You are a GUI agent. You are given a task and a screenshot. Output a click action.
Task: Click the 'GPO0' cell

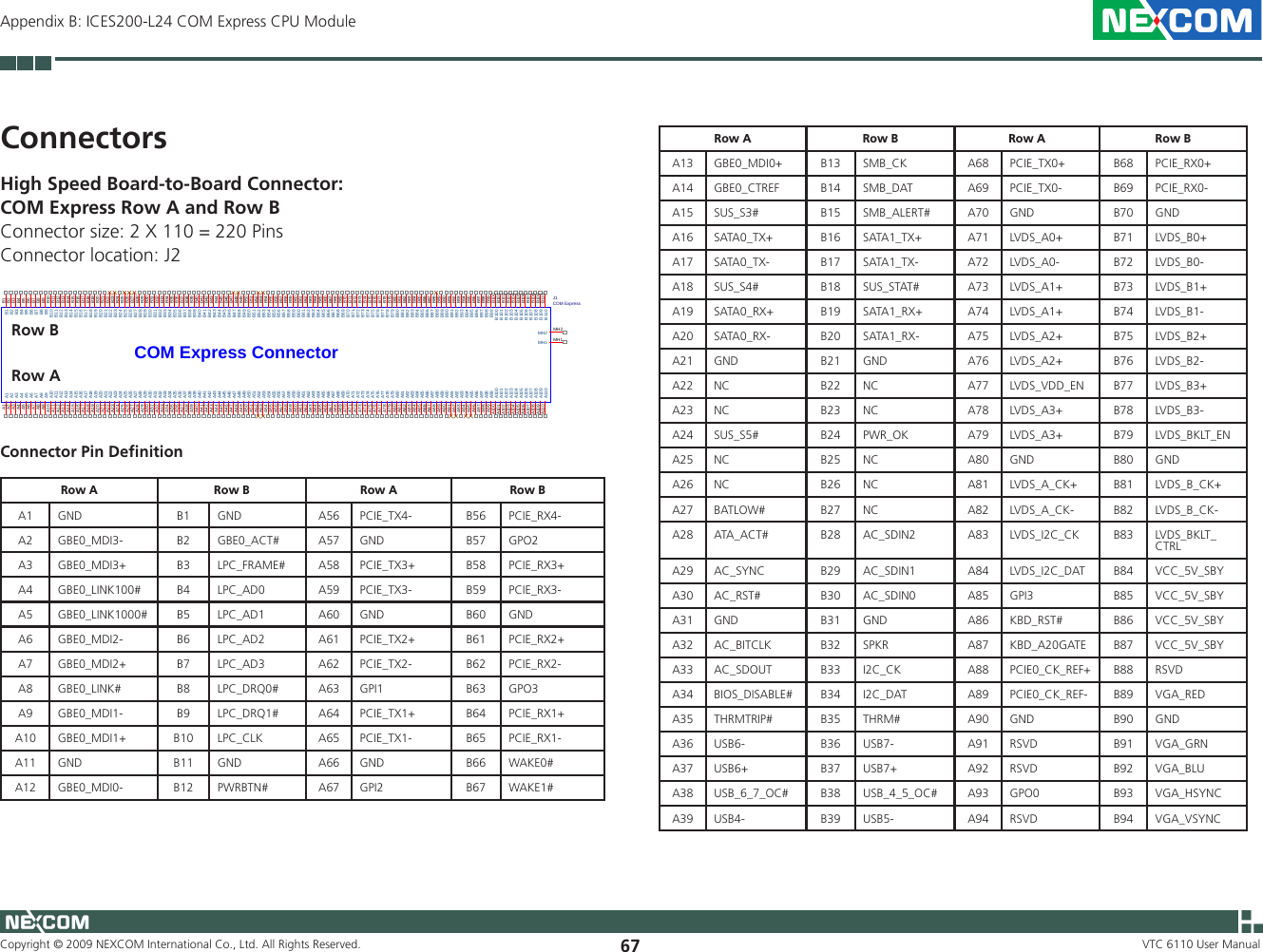click(x=1050, y=792)
